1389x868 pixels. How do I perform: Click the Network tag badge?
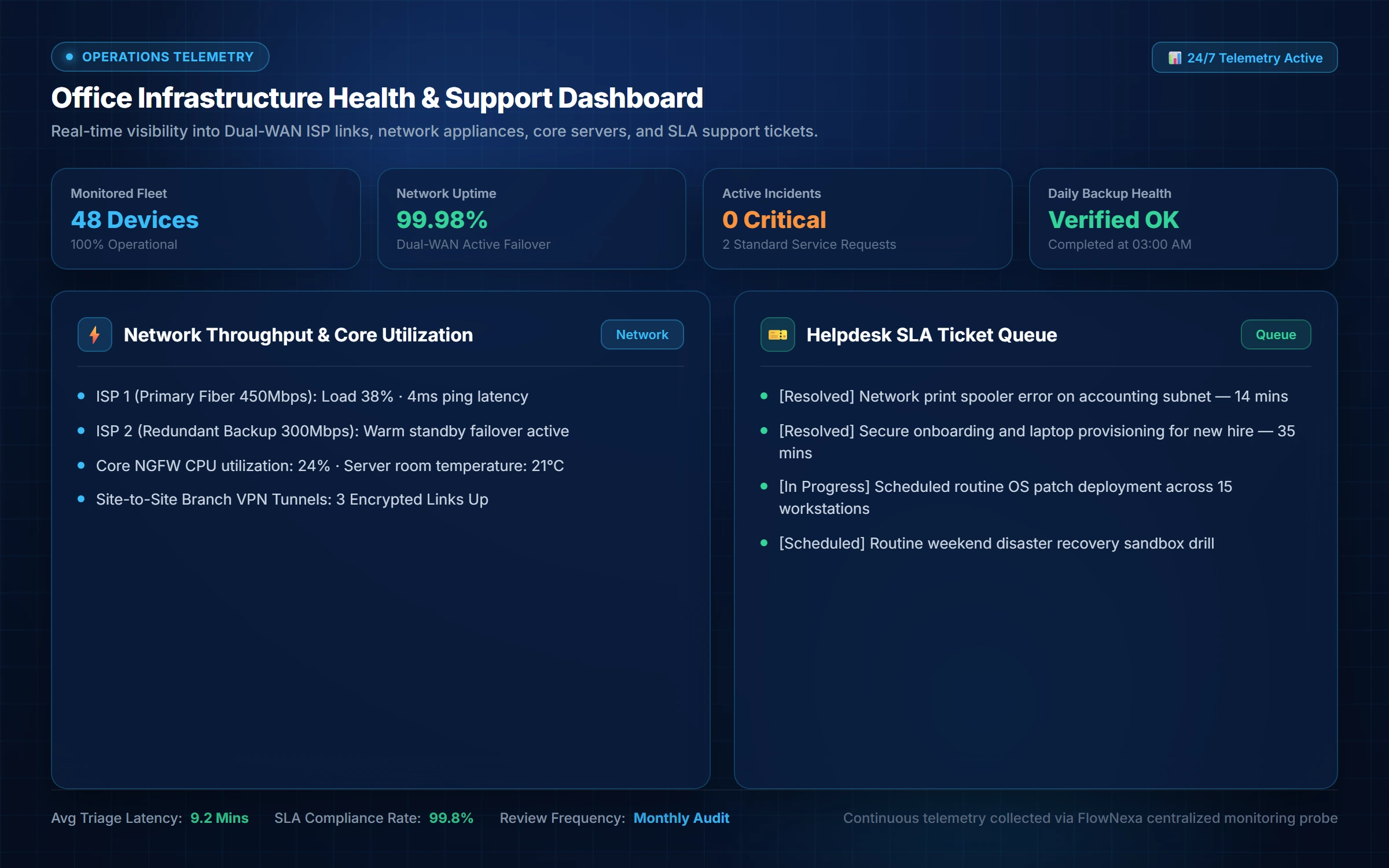coord(642,334)
